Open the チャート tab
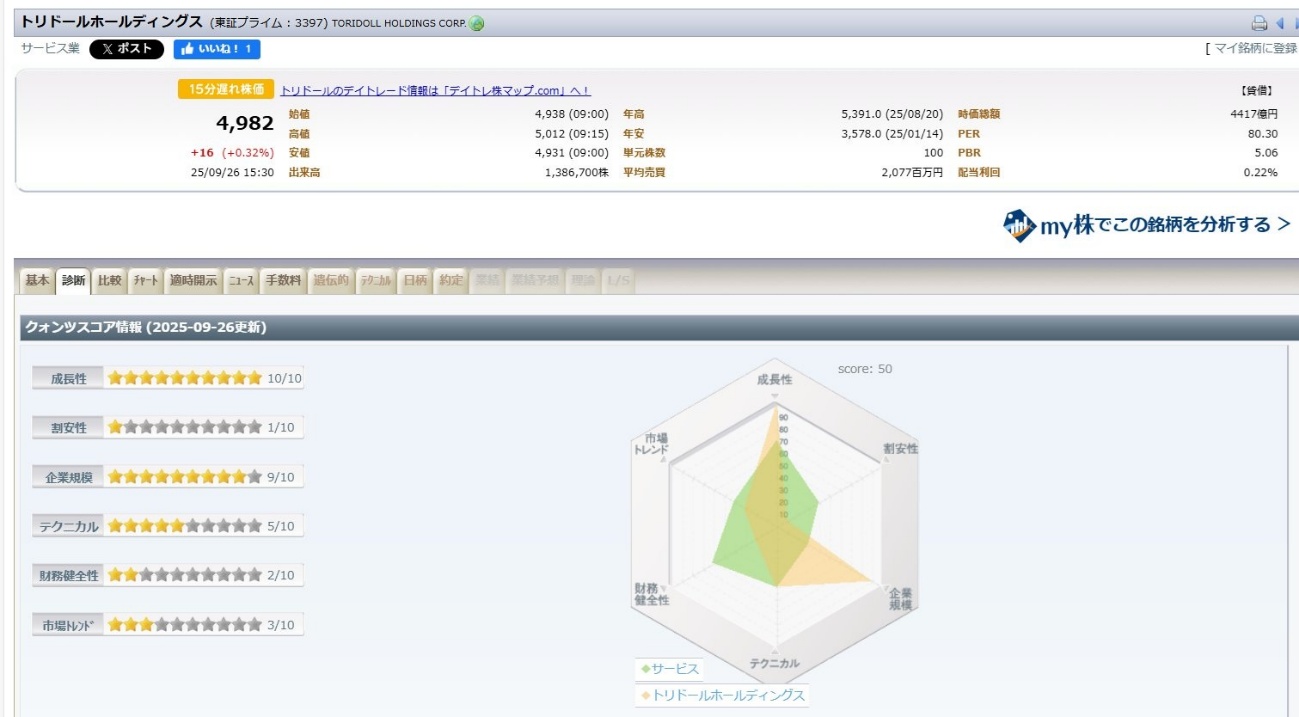The image size is (1299, 717). click(x=146, y=281)
